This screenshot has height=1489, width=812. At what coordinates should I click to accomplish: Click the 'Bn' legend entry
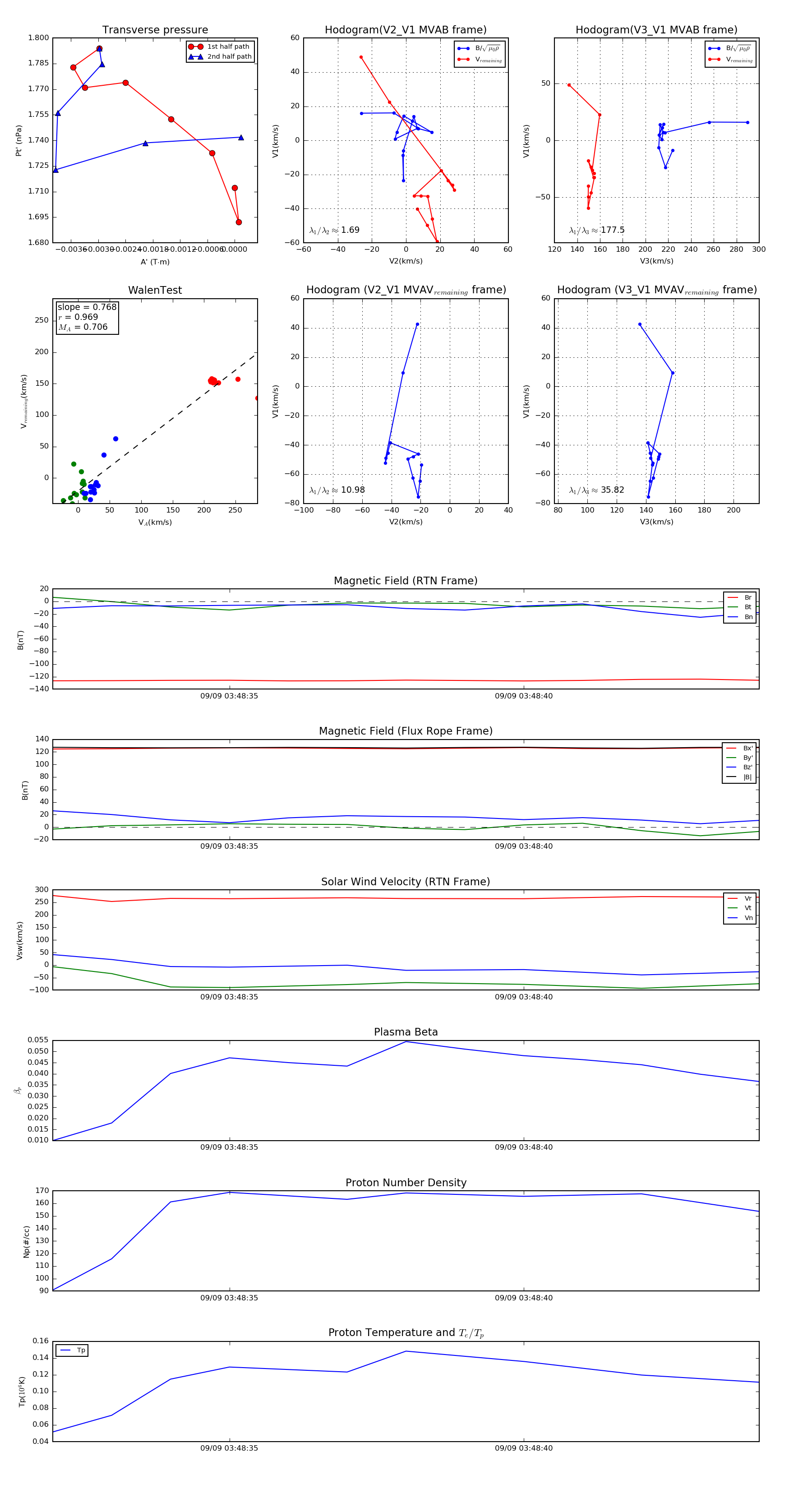tap(740, 617)
